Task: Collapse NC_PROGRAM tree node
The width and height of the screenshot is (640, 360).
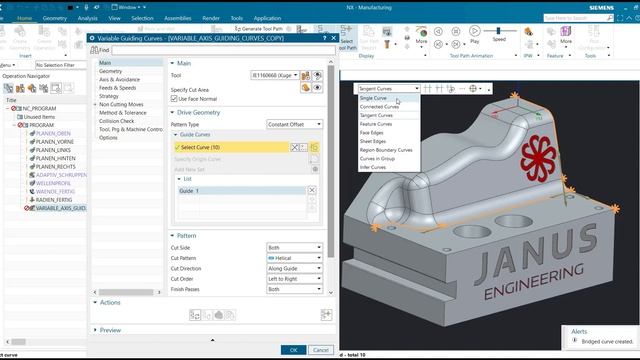Action: click(7, 109)
